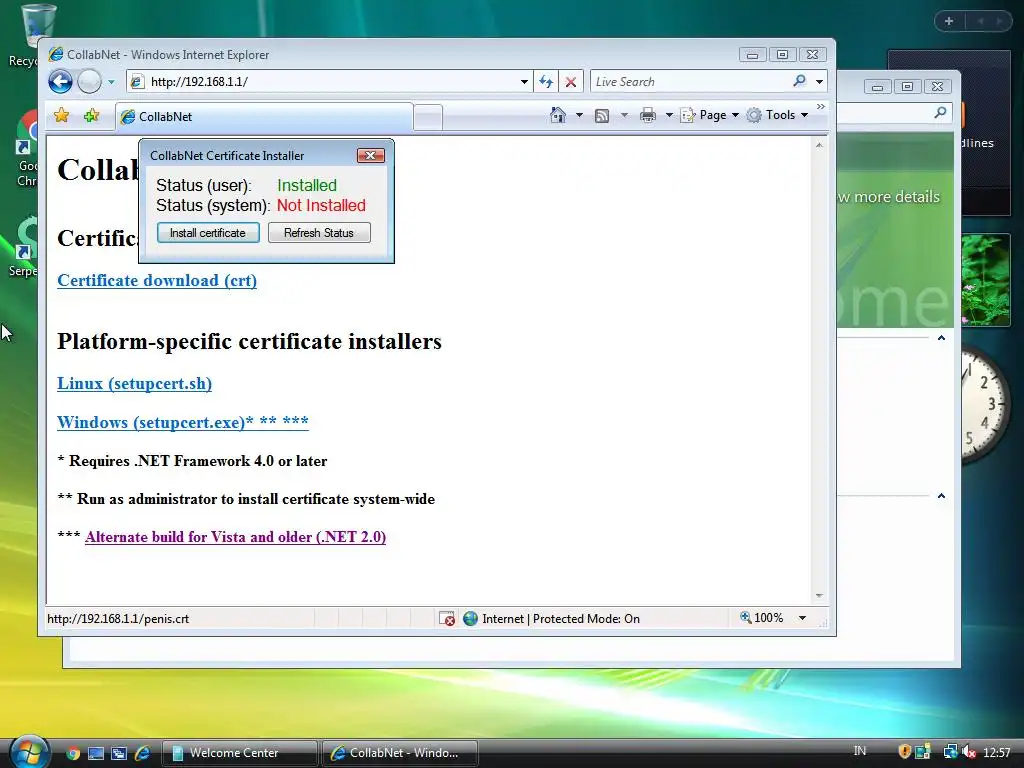Collapse the lower Welcome Center section chevron

(x=941, y=496)
